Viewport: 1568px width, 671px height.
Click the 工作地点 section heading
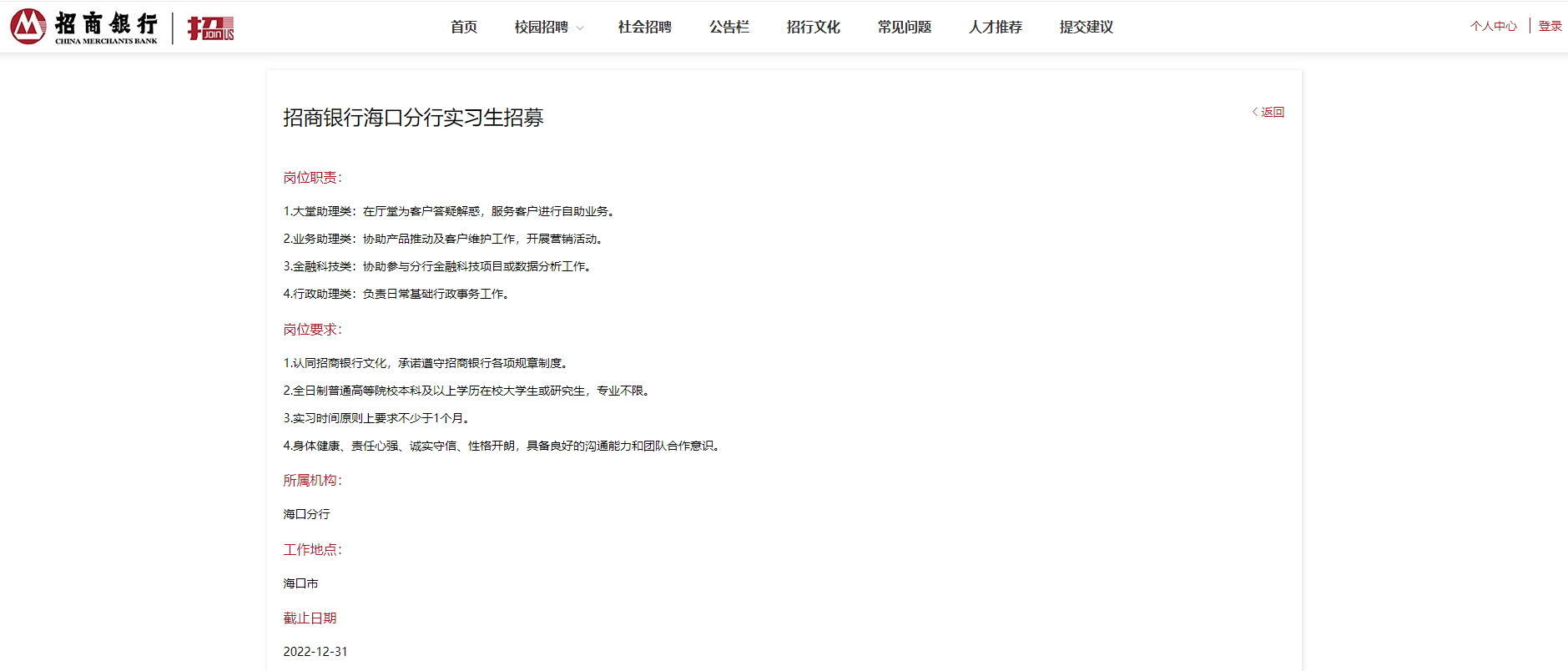(x=312, y=550)
